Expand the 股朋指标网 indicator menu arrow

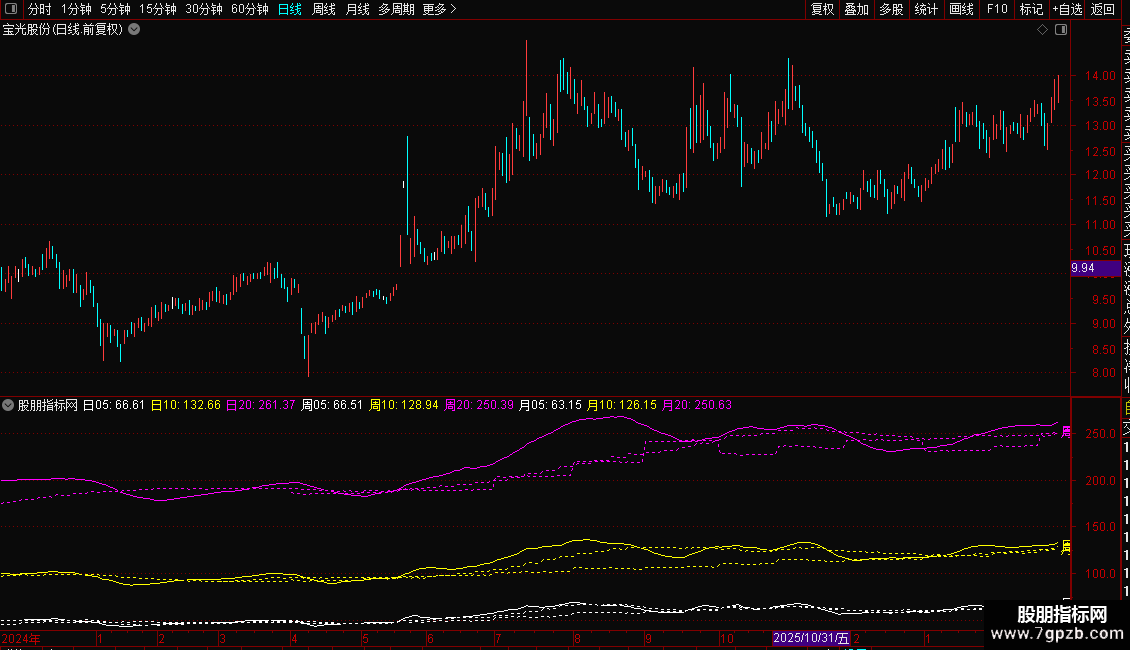tap(8, 405)
